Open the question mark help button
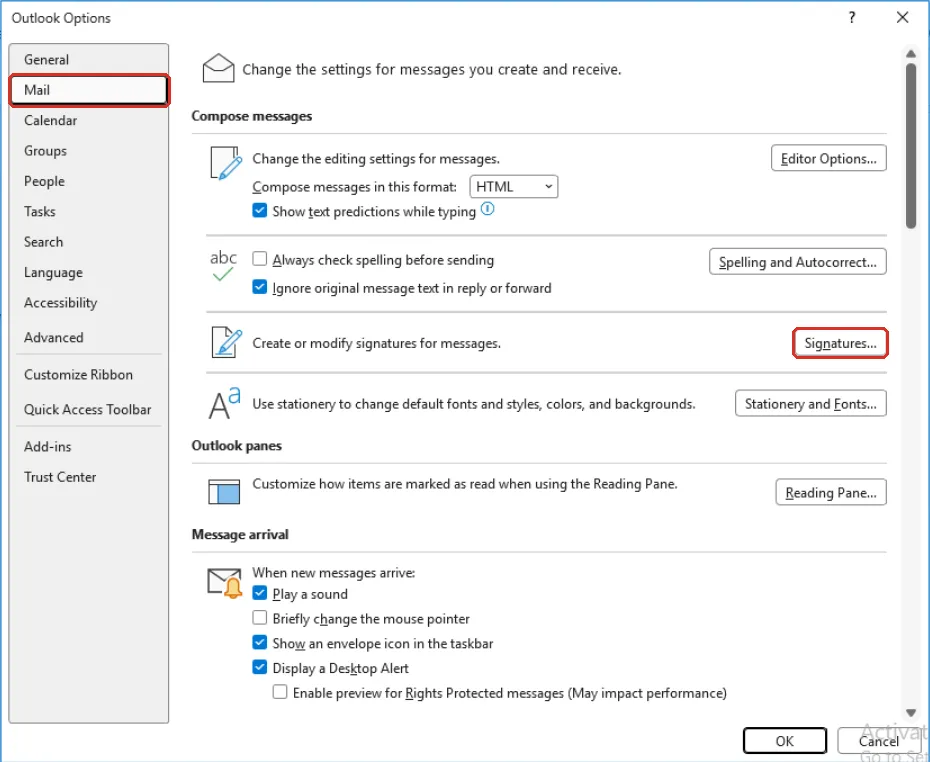This screenshot has width=930, height=762. tap(852, 18)
